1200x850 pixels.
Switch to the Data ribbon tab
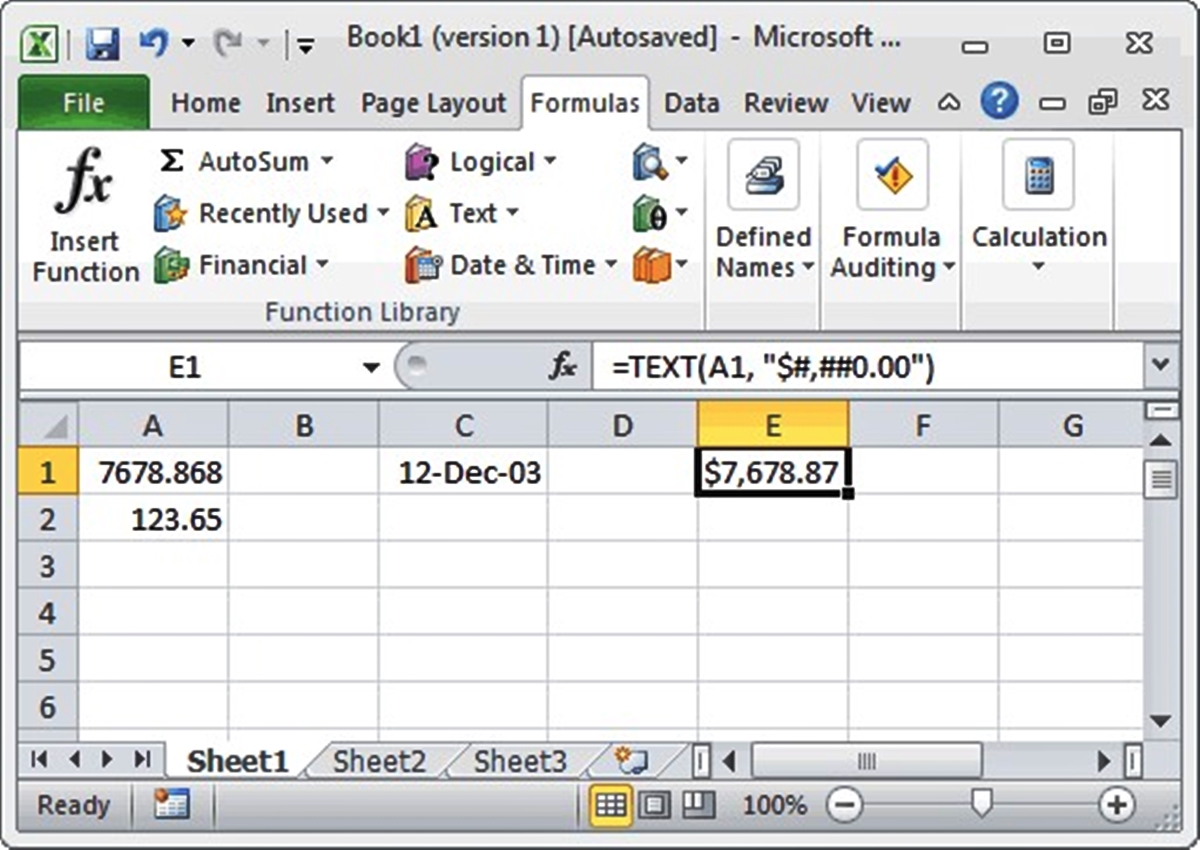point(691,102)
